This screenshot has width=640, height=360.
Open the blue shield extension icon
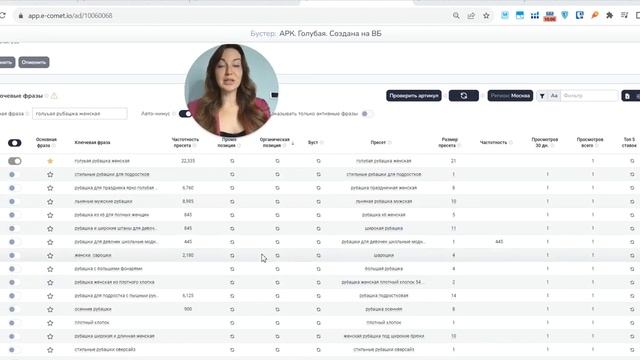tap(565, 16)
